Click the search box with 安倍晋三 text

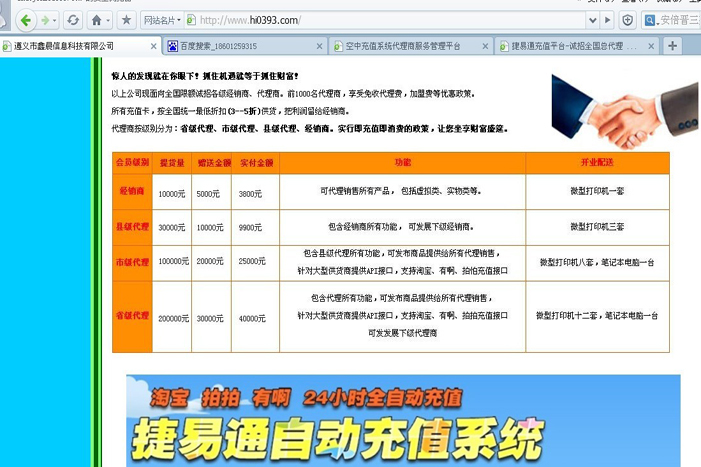pos(680,20)
